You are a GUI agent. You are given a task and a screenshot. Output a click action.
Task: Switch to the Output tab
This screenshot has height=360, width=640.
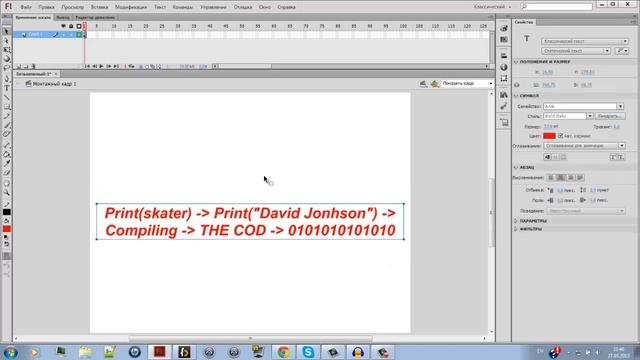point(63,18)
